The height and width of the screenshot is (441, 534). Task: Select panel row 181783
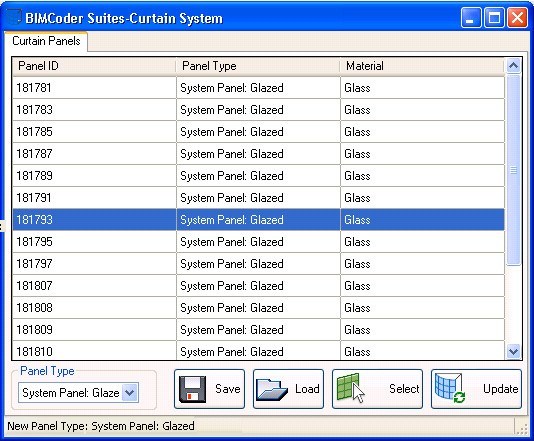258,110
